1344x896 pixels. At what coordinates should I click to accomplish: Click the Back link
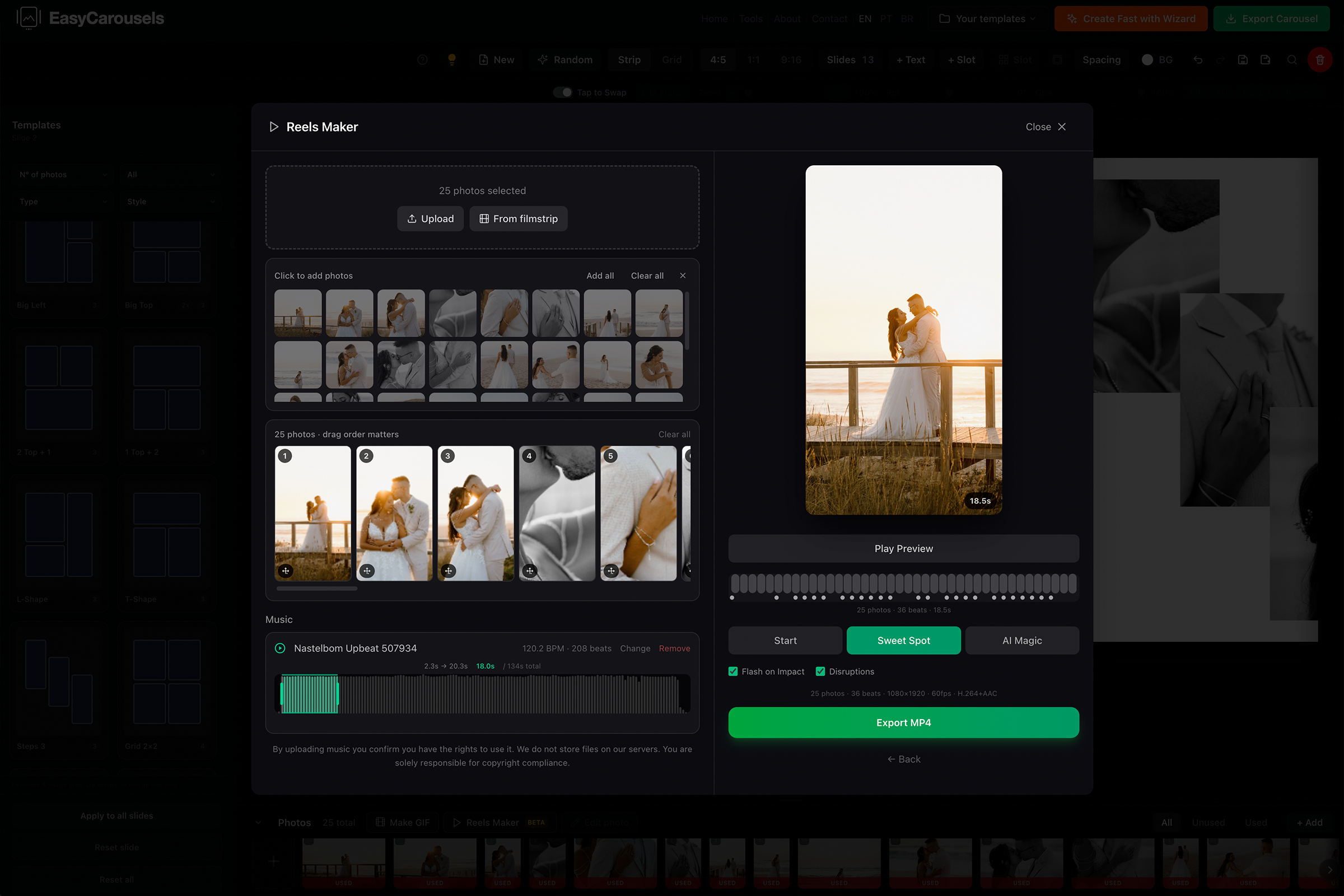(903, 759)
